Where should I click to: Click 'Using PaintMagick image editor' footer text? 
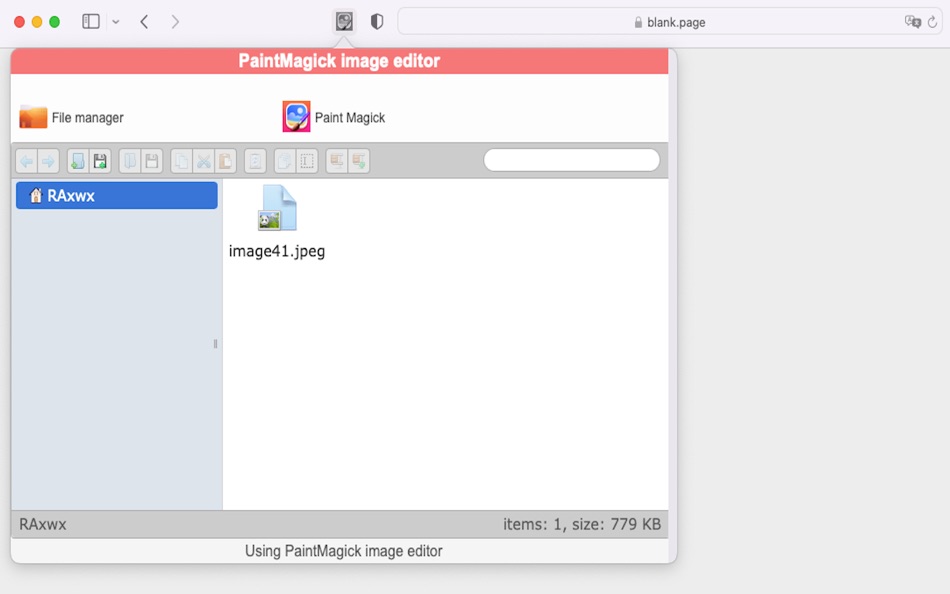coord(344,551)
